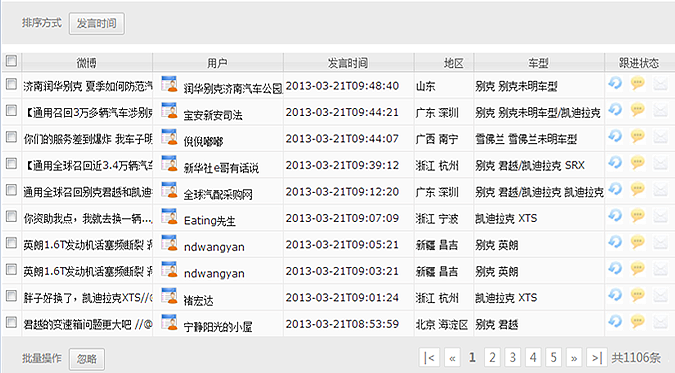
Task: Click comment bubble in Eating先生 row
Action: pos(638,215)
